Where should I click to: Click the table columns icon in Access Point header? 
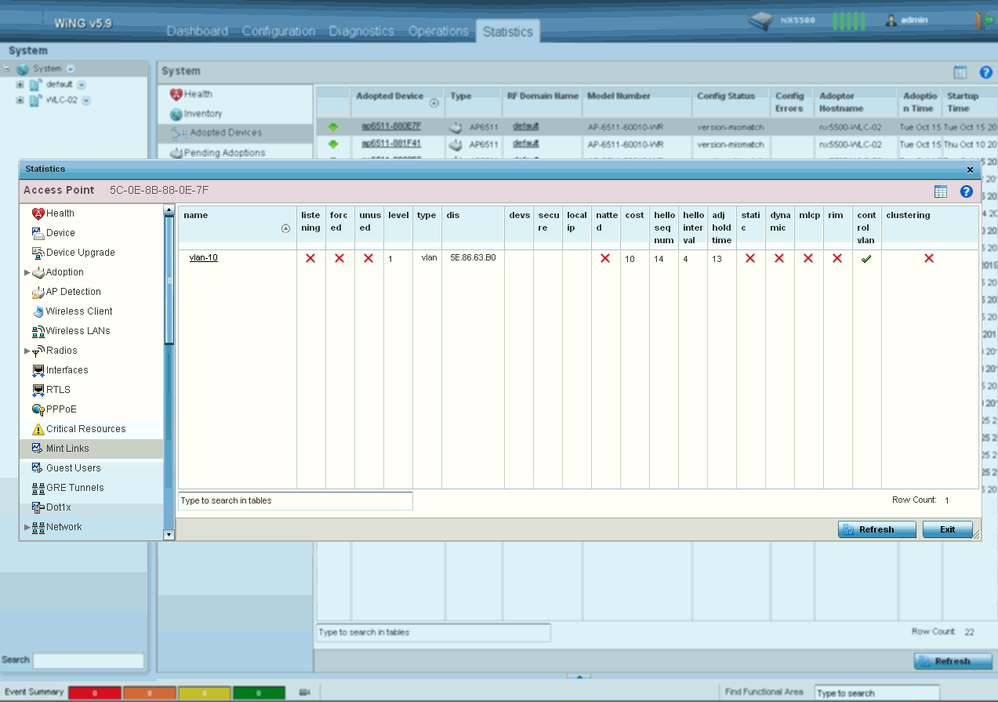tap(940, 191)
